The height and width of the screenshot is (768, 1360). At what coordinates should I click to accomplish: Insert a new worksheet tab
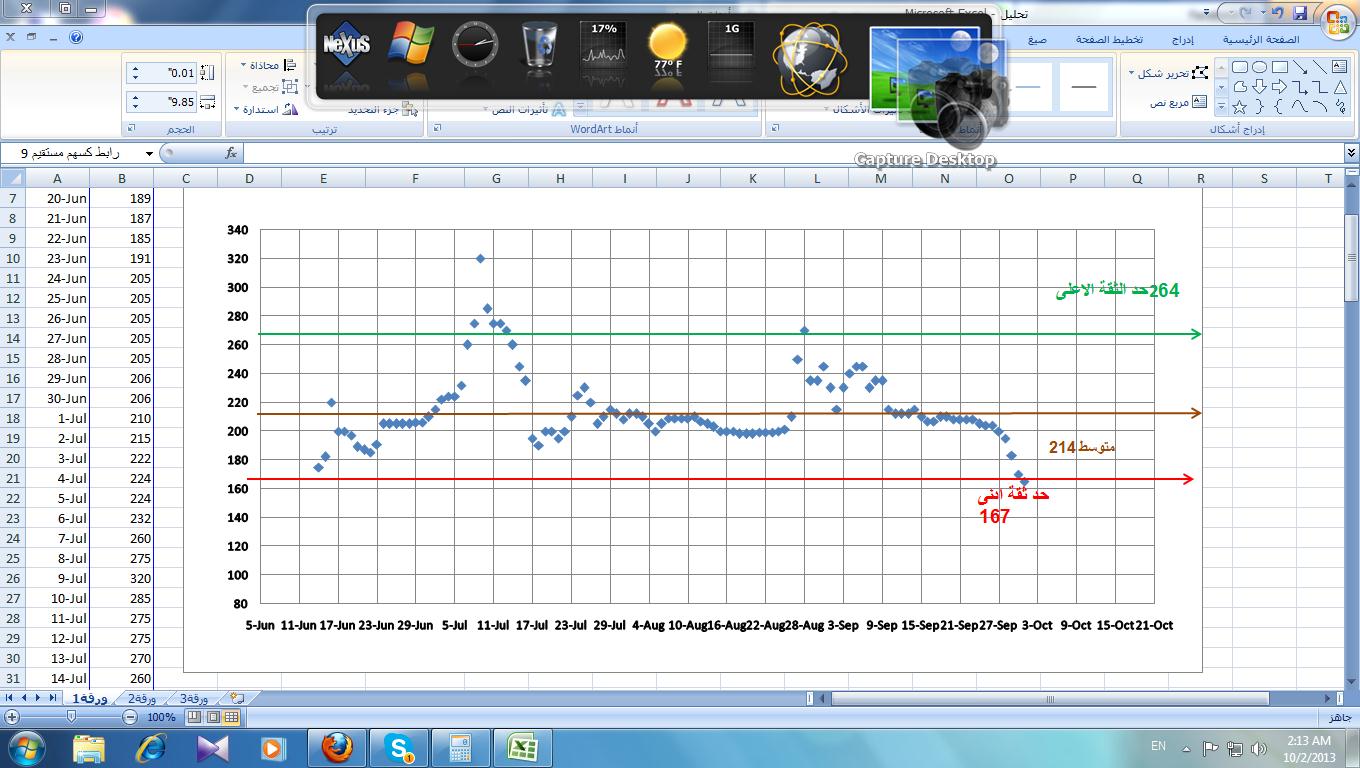237,698
